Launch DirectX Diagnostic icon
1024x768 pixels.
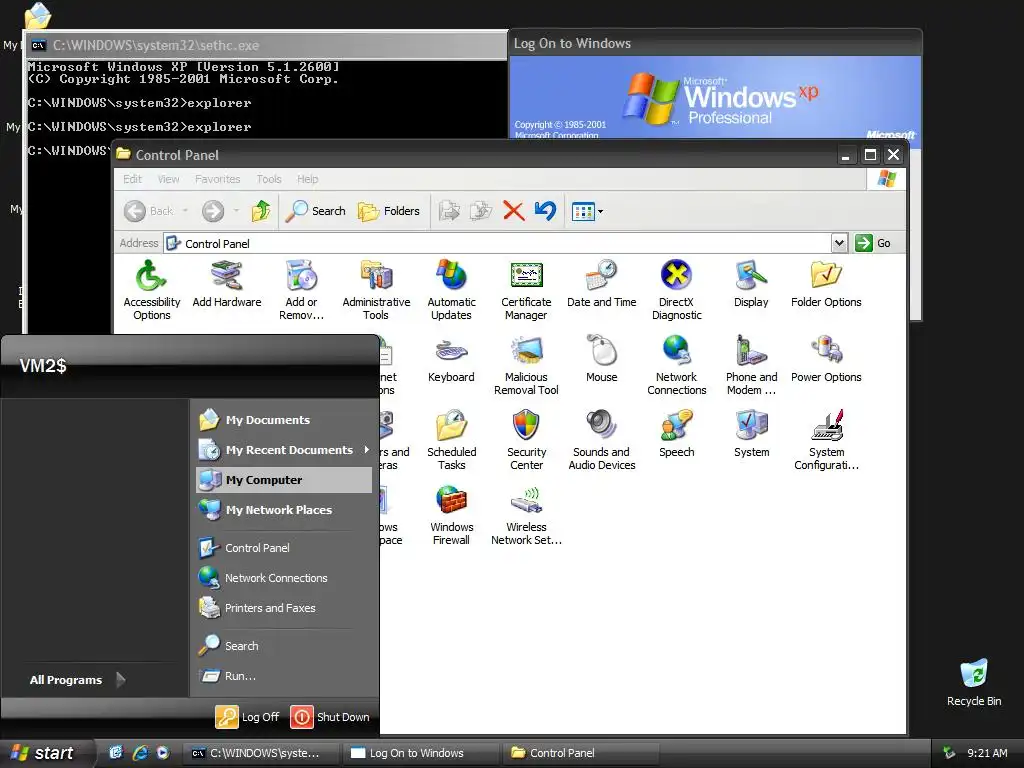[677, 291]
